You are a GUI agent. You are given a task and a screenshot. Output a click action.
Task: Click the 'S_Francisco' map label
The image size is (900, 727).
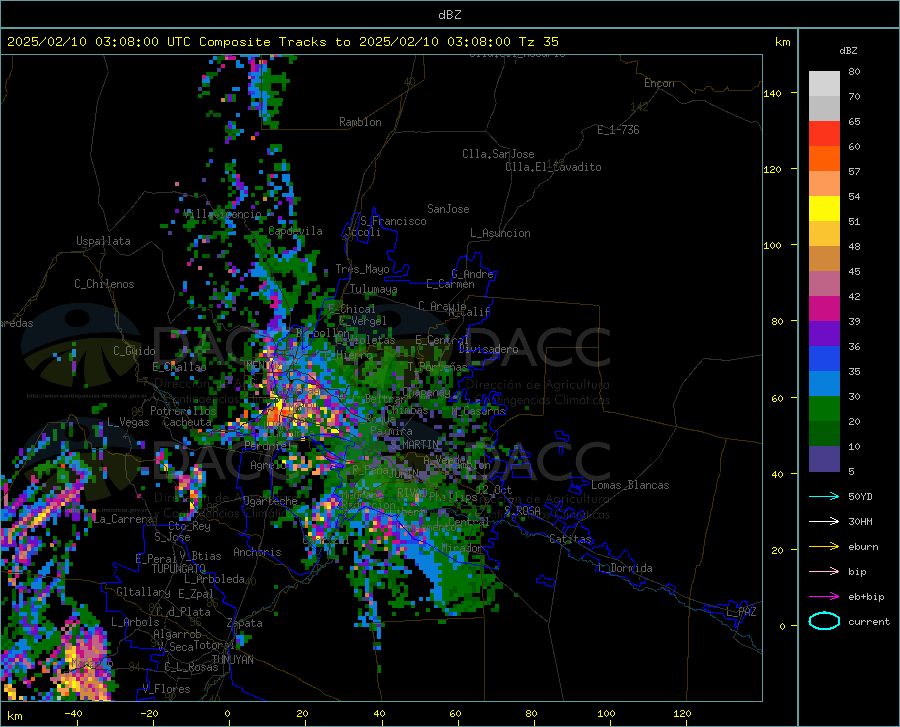(393, 221)
